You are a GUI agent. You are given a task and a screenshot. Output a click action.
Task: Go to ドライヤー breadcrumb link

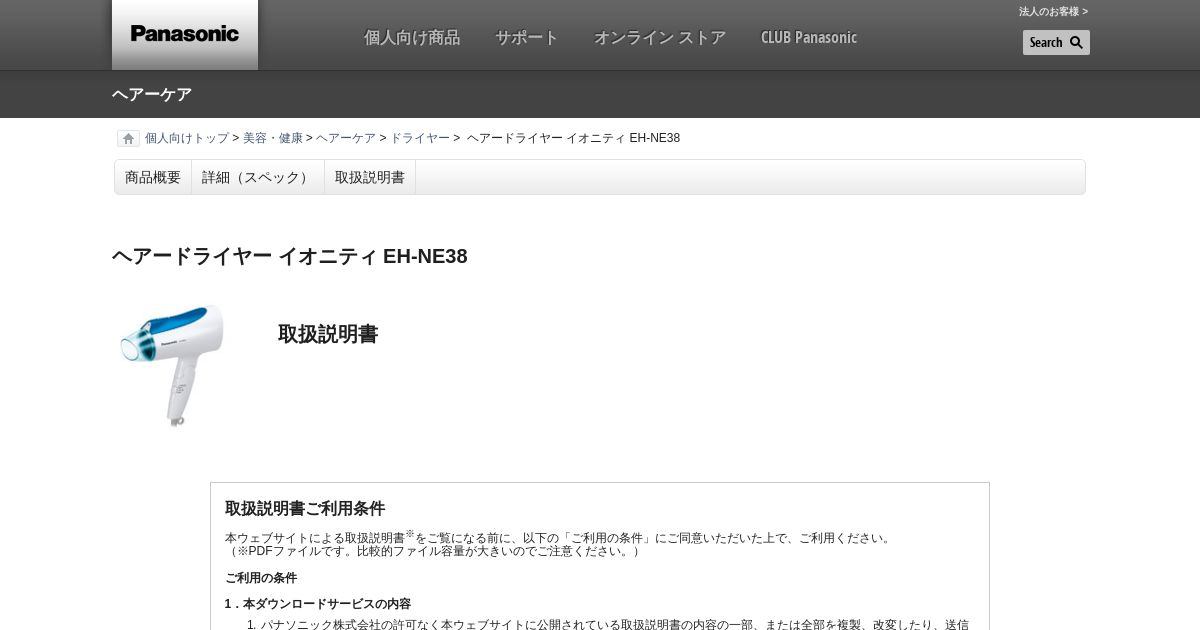click(420, 138)
